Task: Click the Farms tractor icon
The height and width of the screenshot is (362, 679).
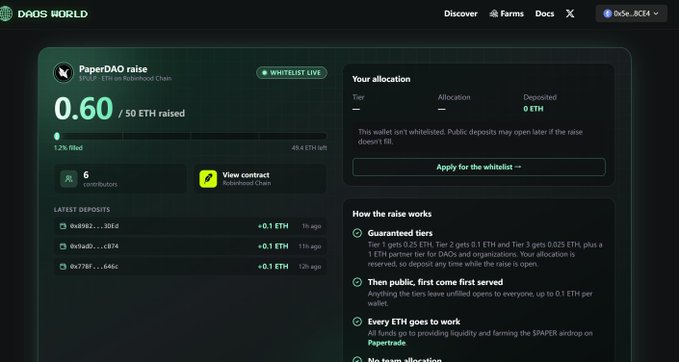Action: (x=494, y=13)
